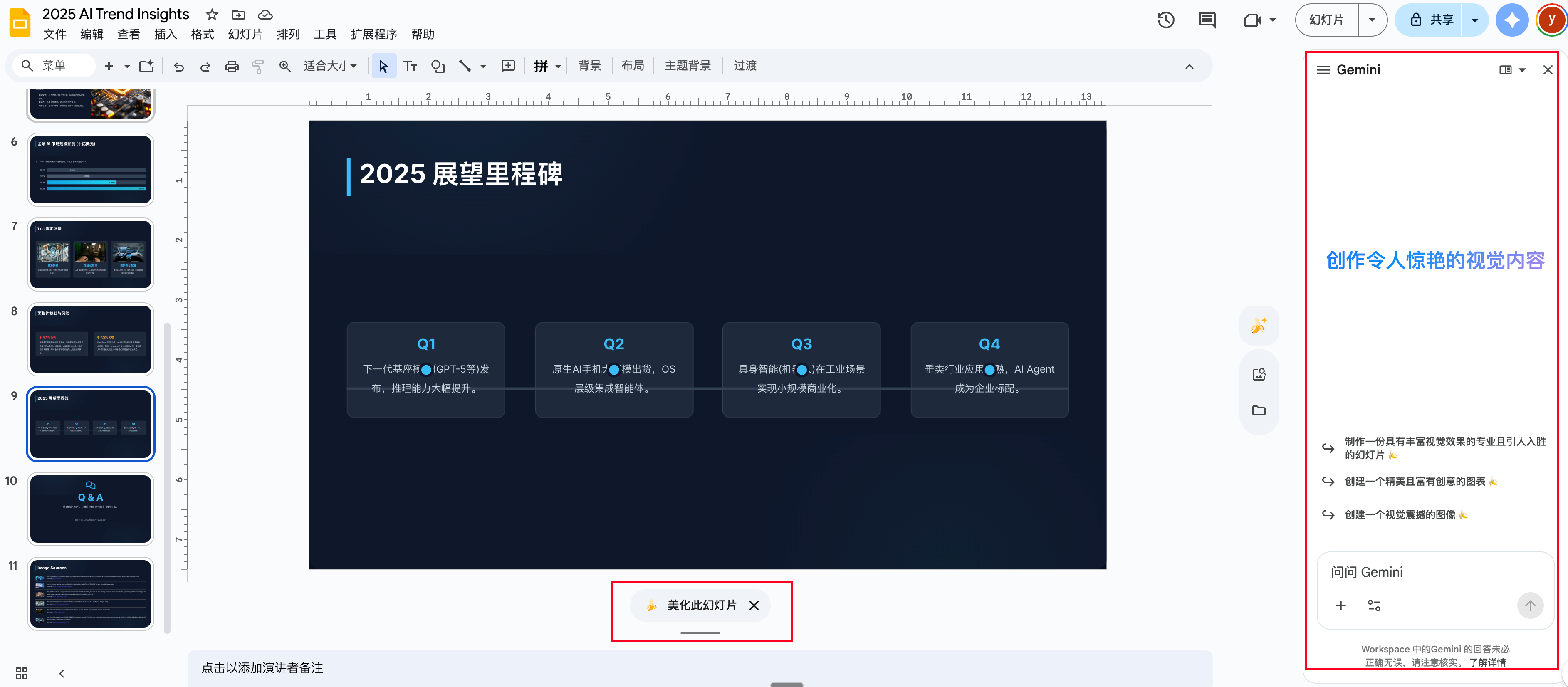The height and width of the screenshot is (687, 1568).
Task: Expand the zoom level dropdown 适合大小
Action: click(331, 66)
